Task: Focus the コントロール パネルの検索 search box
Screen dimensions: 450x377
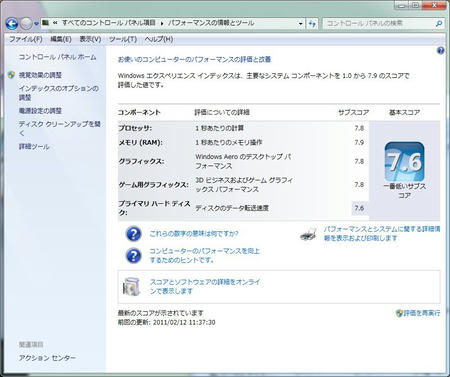Action: pos(379,23)
